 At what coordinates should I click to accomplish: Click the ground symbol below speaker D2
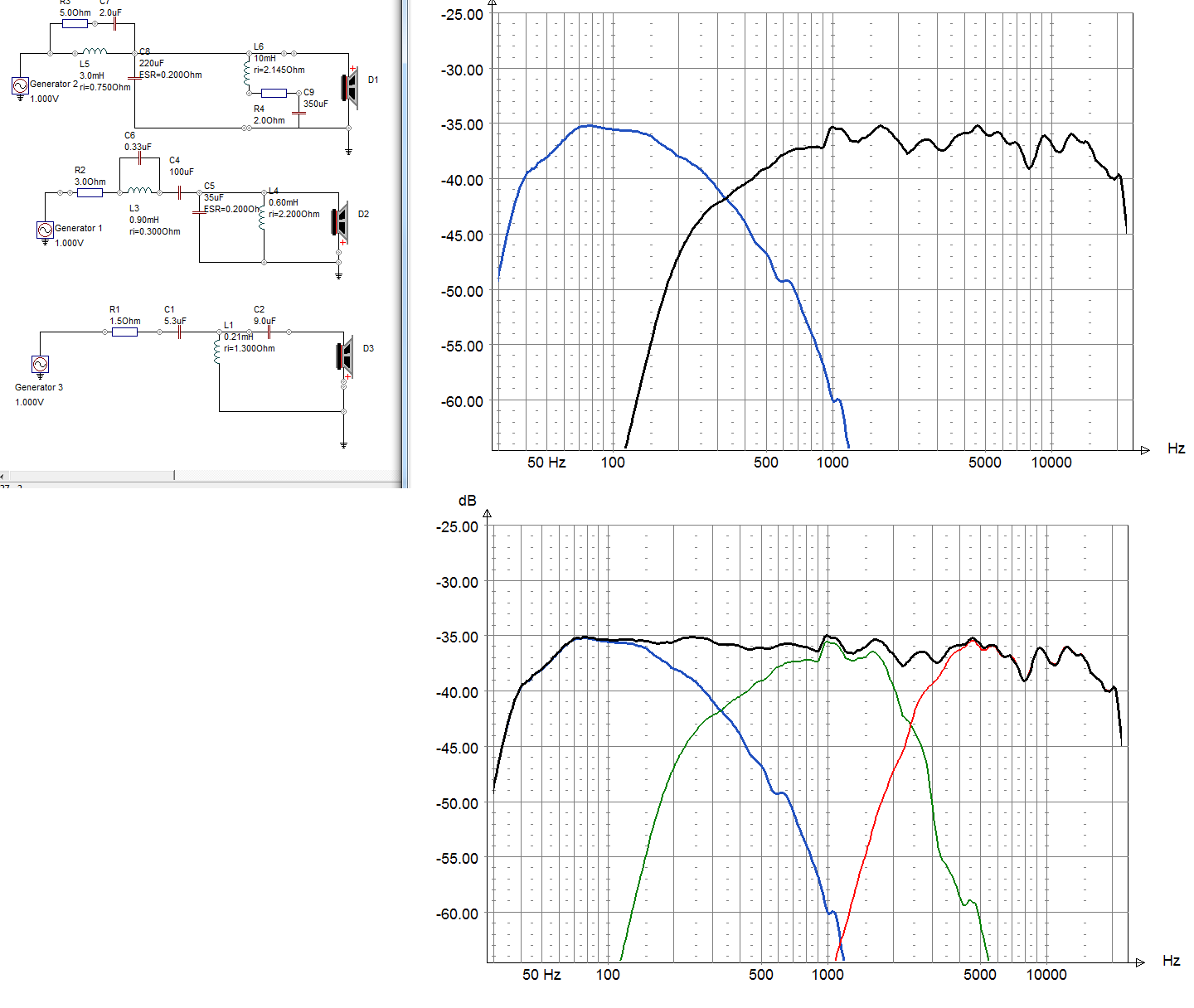[338, 275]
